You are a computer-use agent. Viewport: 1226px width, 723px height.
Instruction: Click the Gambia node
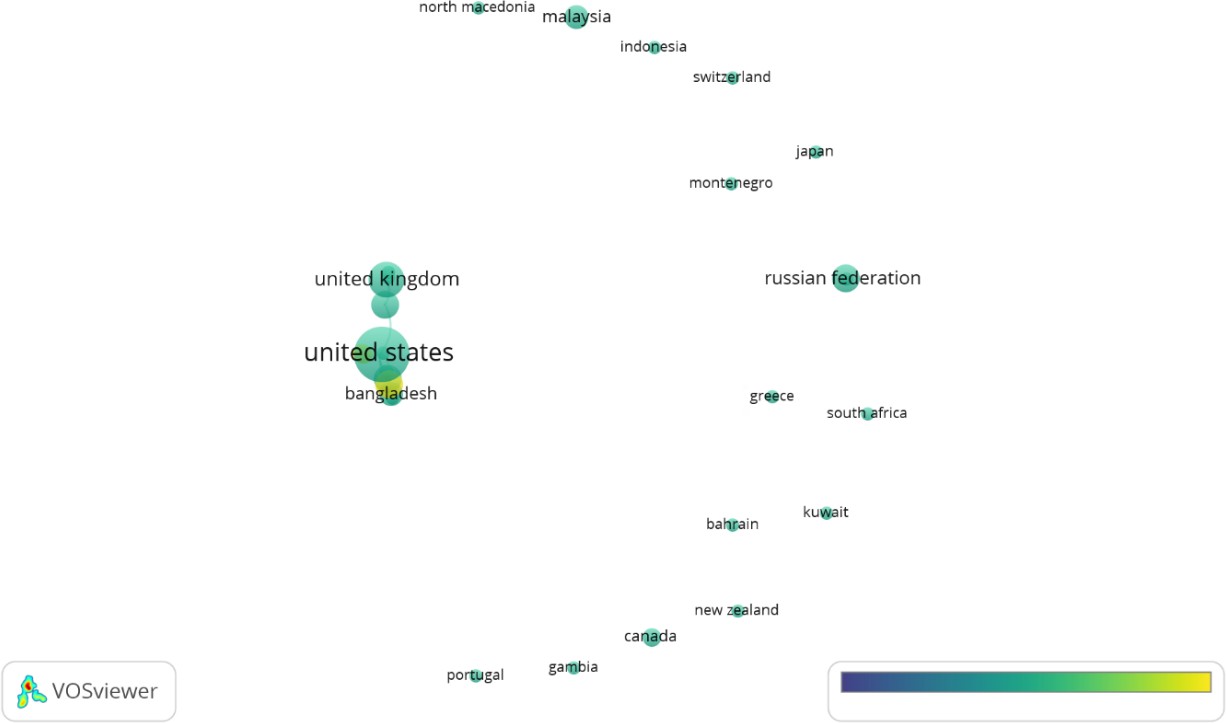pyautogui.click(x=573, y=668)
